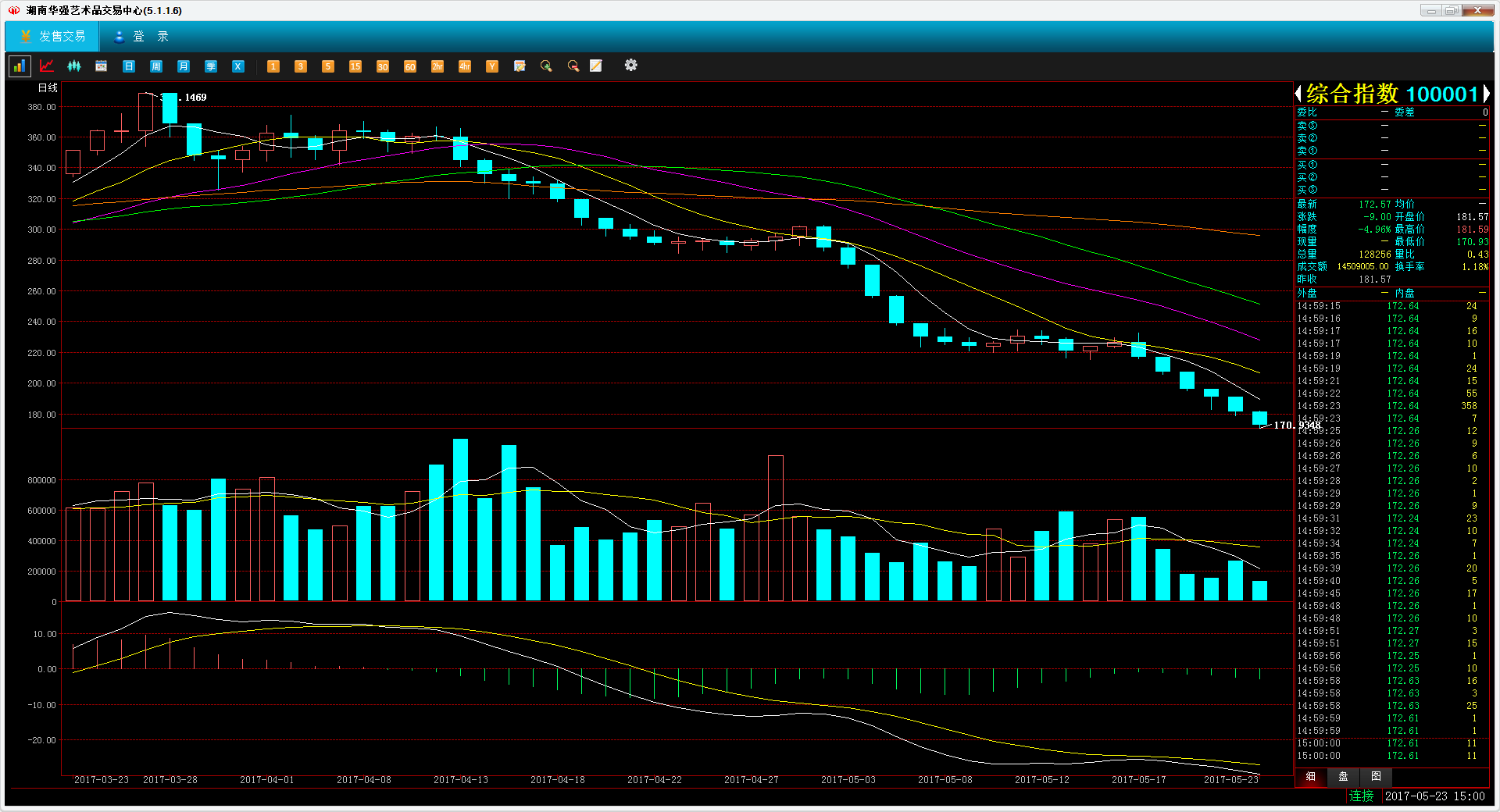This screenshot has height=812, width=1500.
Task: Select the 3-minute chart icon
Action: click(x=301, y=66)
